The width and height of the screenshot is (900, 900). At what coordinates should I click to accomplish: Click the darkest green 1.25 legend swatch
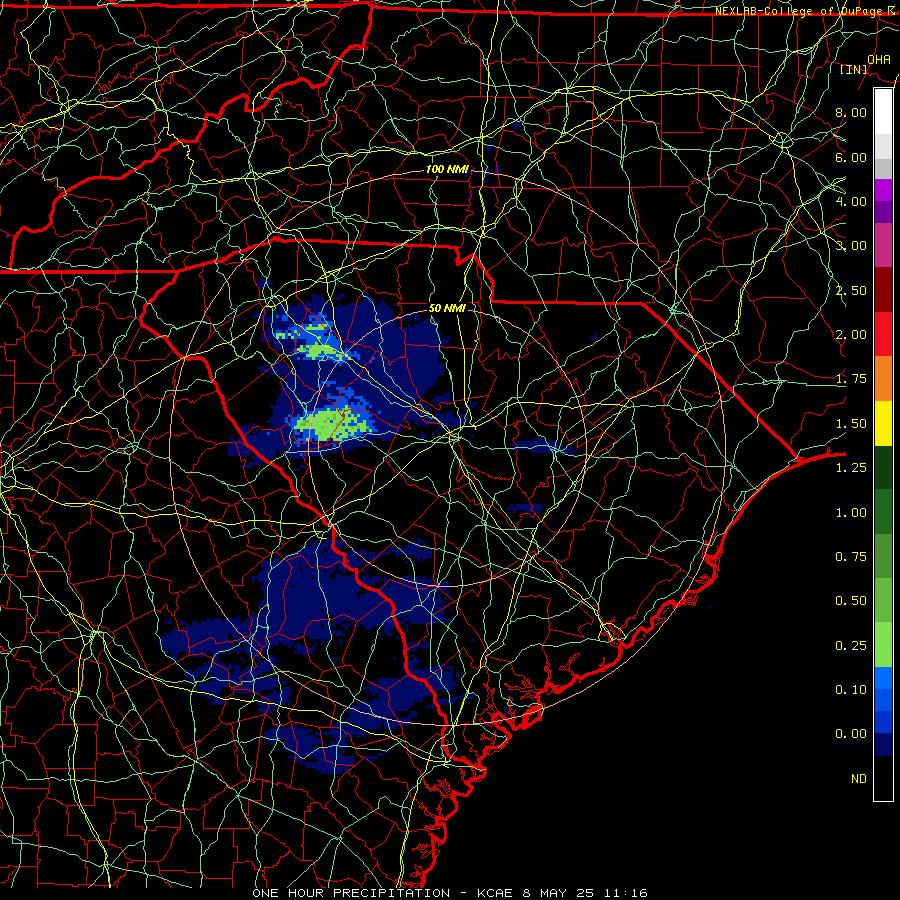click(x=883, y=468)
